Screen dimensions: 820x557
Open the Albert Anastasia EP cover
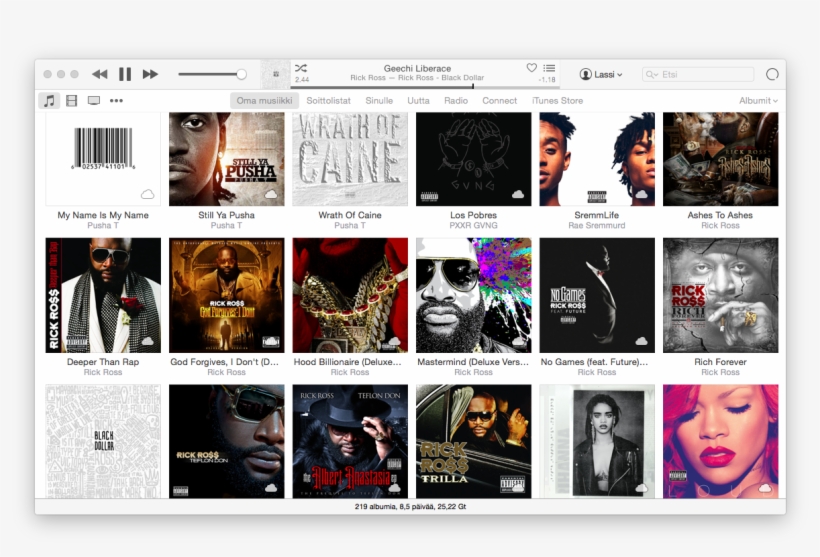coord(350,441)
